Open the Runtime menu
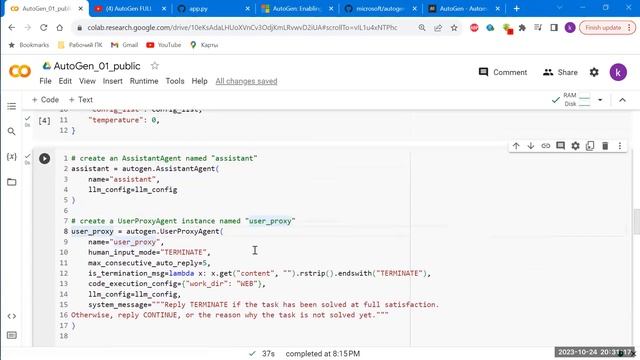 click(x=144, y=81)
